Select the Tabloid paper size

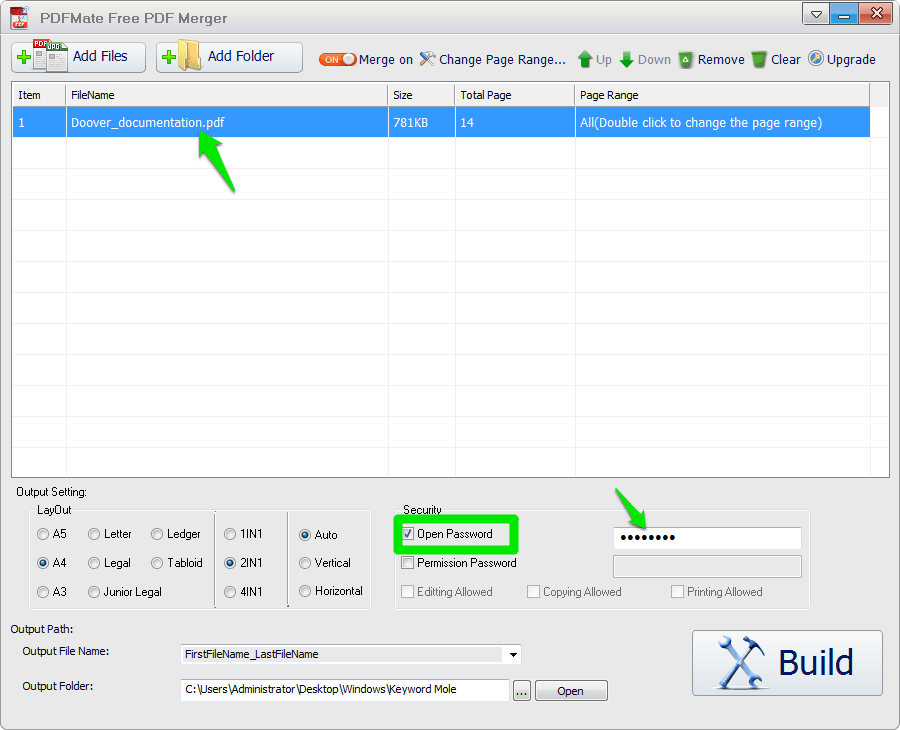[157, 563]
